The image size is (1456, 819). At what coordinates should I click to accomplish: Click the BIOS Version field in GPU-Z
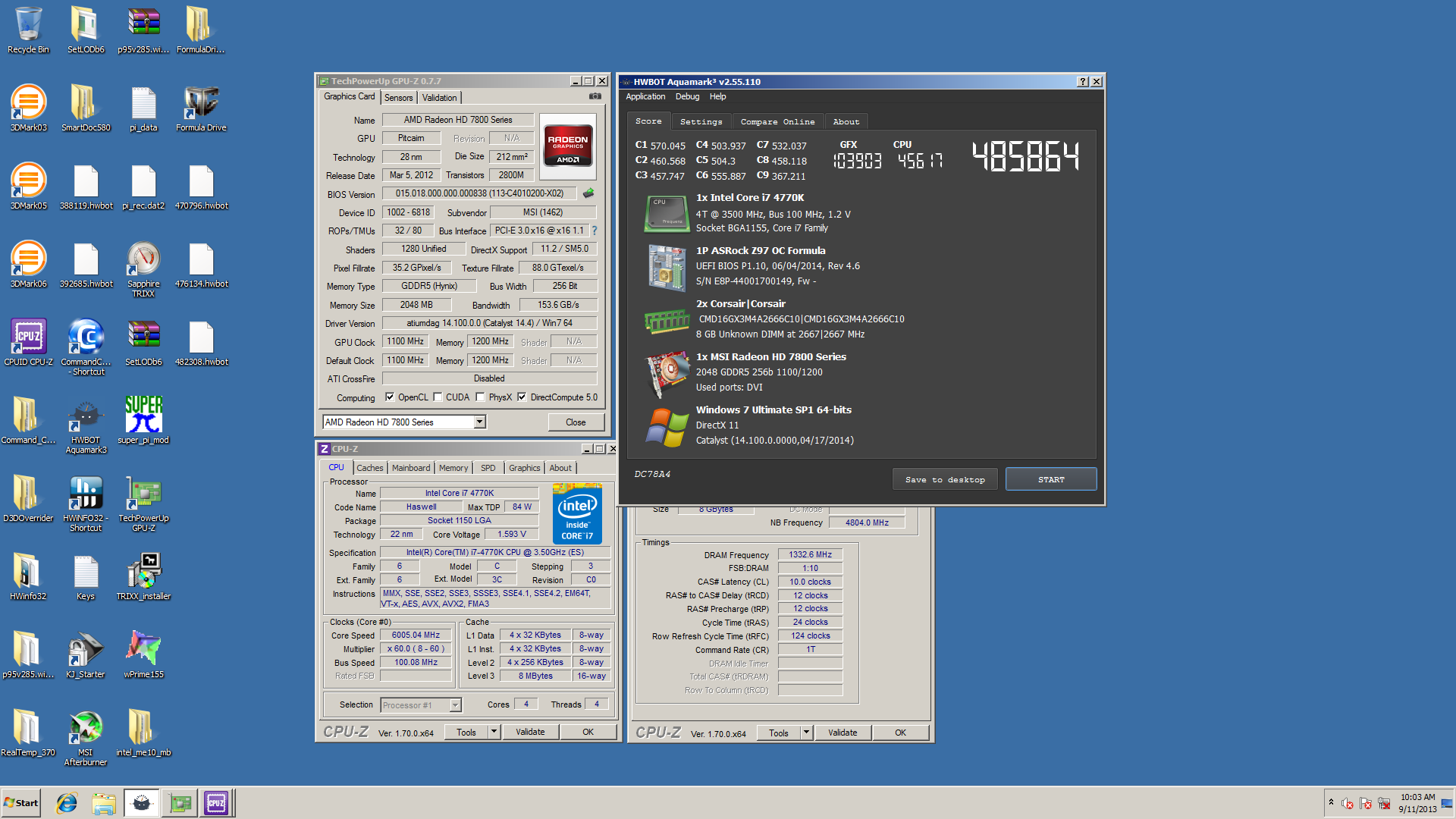(479, 193)
